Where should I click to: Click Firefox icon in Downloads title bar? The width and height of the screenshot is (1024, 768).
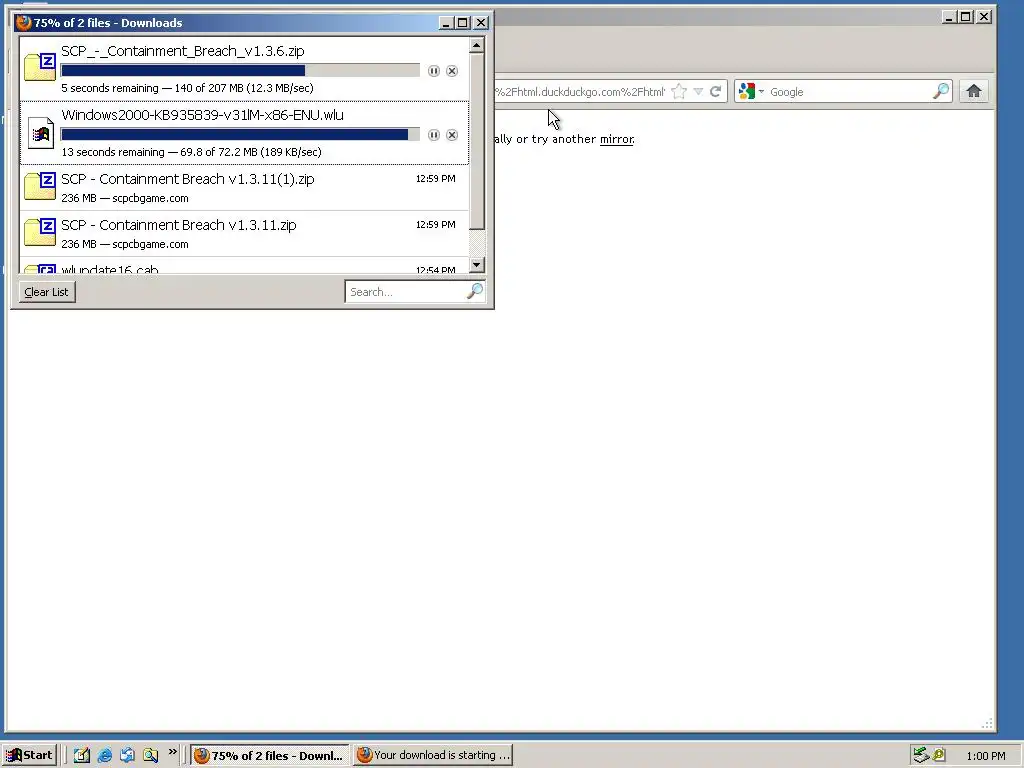click(24, 23)
